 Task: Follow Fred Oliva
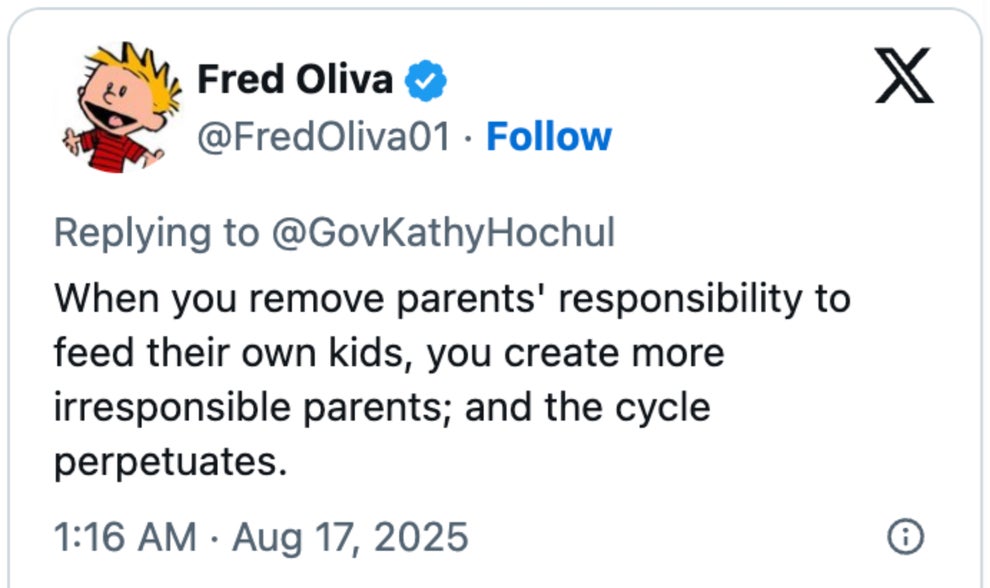[x=548, y=137]
